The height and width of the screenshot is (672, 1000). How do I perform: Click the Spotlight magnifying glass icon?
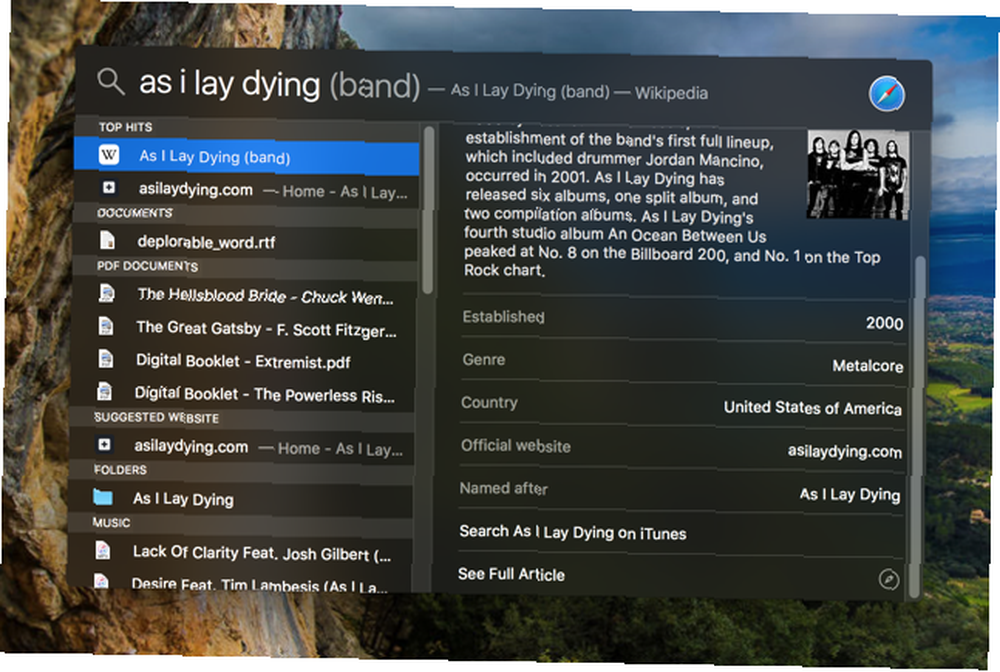110,82
